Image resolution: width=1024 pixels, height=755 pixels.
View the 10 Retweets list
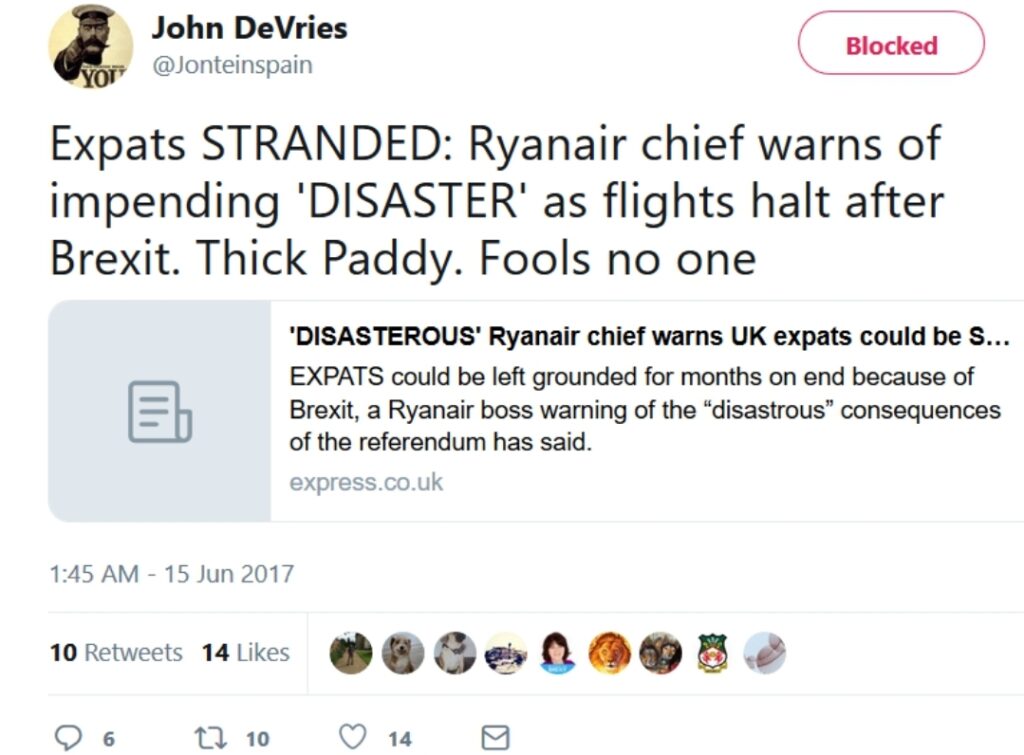coord(116,652)
